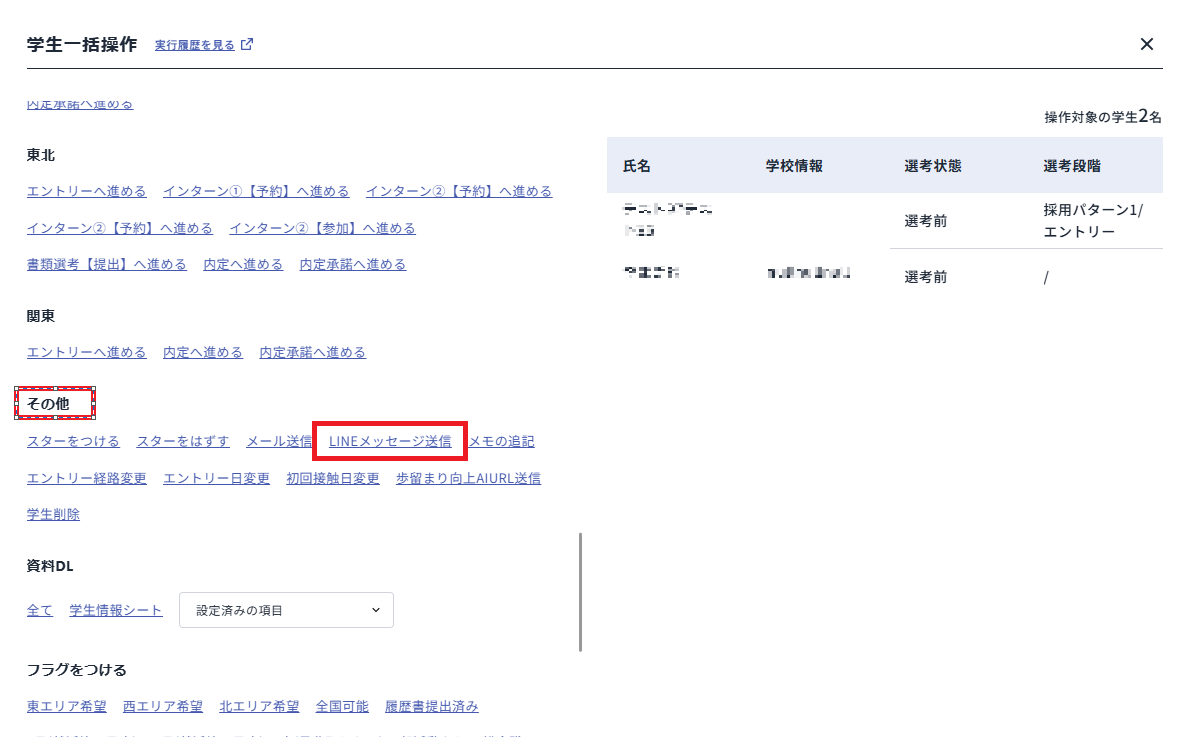Click the left panel vertical scrollbar
This screenshot has width=1184, height=745.
click(580, 592)
